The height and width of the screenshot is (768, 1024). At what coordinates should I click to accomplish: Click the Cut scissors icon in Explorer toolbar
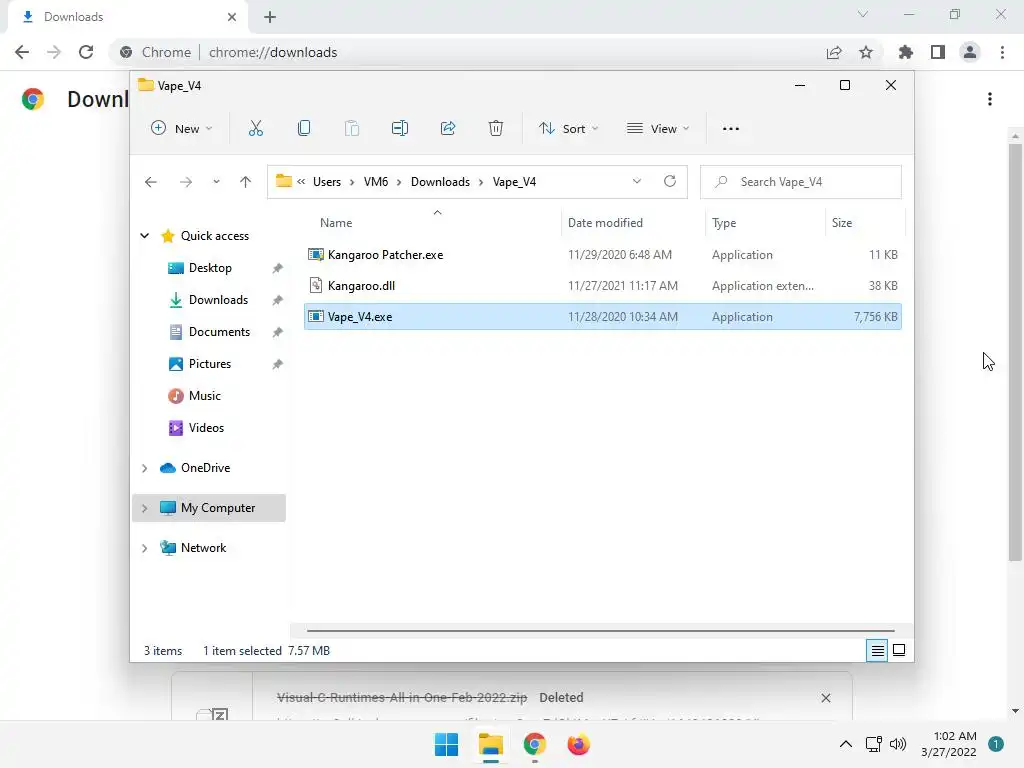pos(255,129)
